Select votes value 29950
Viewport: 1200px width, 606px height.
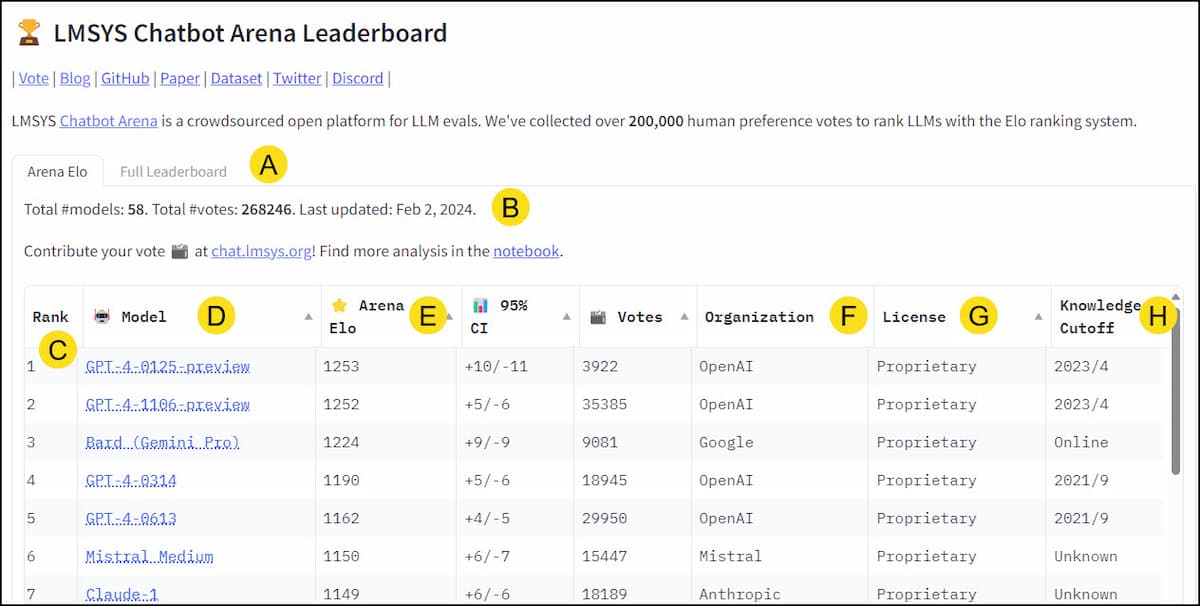[x=605, y=518]
